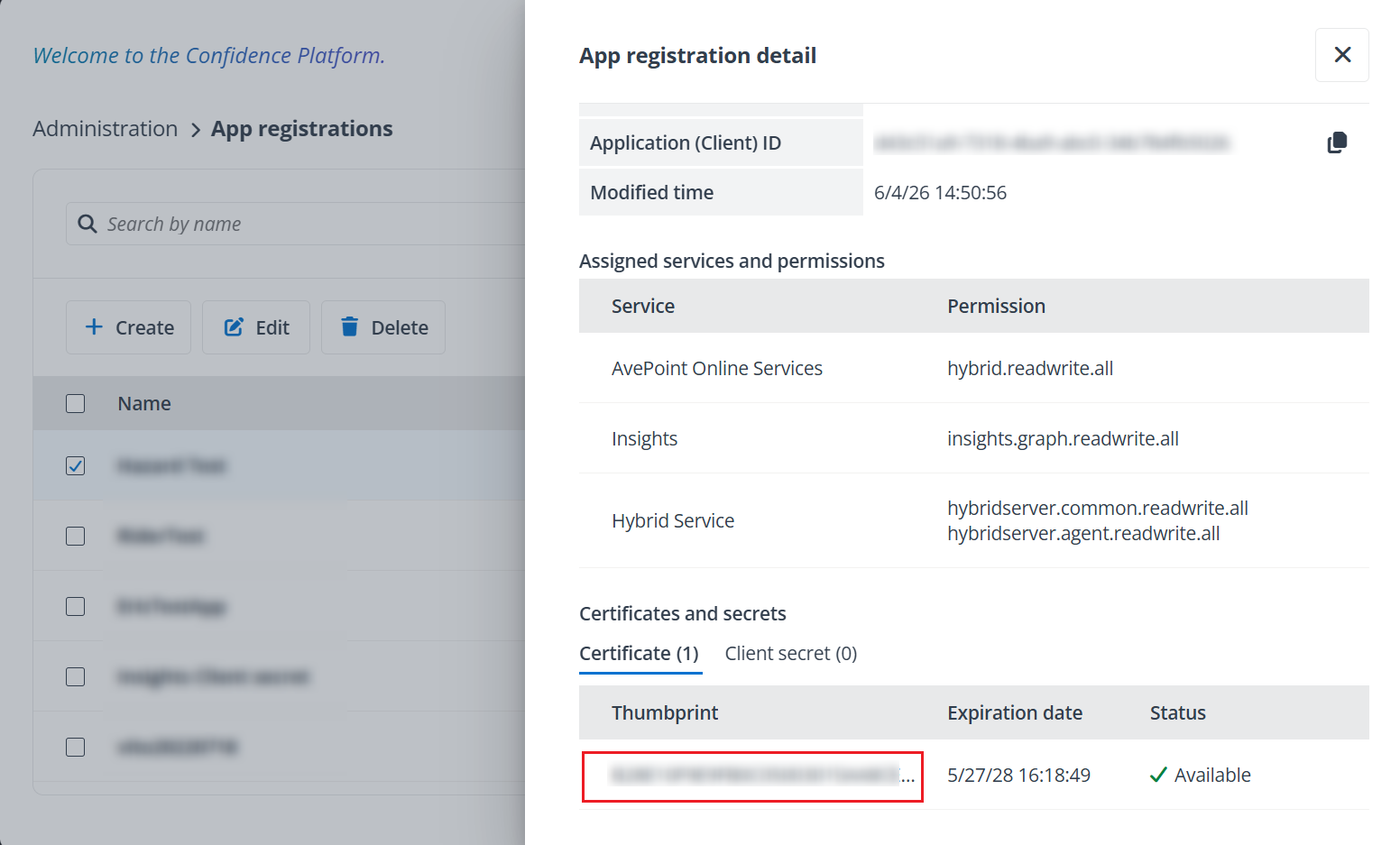
Task: Click the Delete button
Action: click(x=383, y=327)
